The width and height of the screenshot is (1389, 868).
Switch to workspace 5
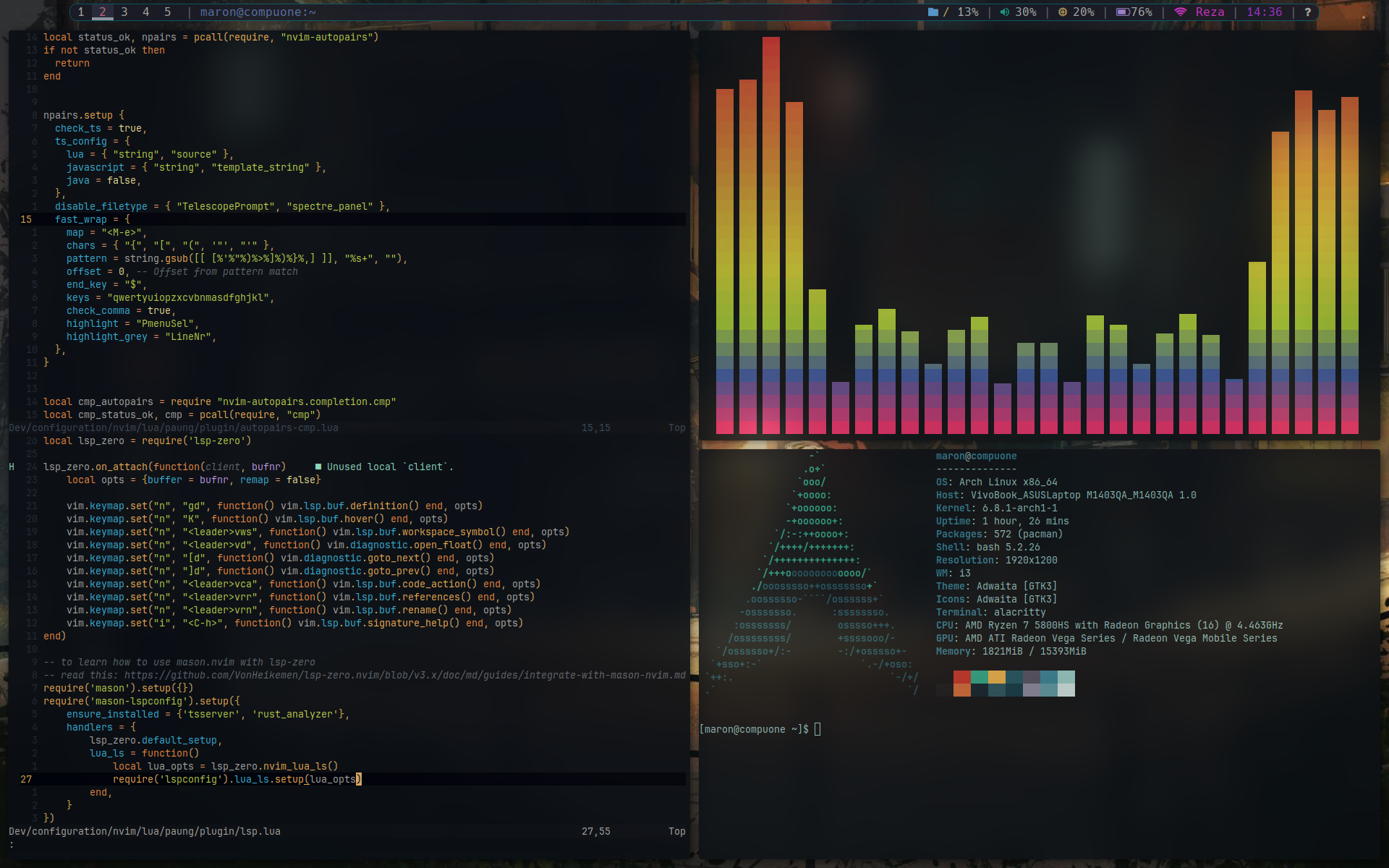[x=168, y=12]
